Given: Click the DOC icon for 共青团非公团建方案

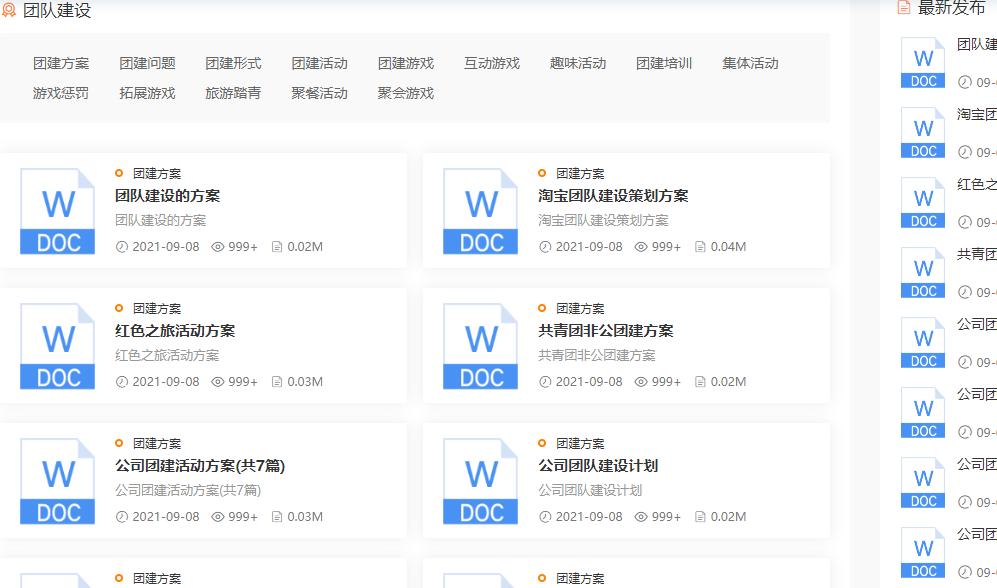Looking at the screenshot, I should point(479,345).
